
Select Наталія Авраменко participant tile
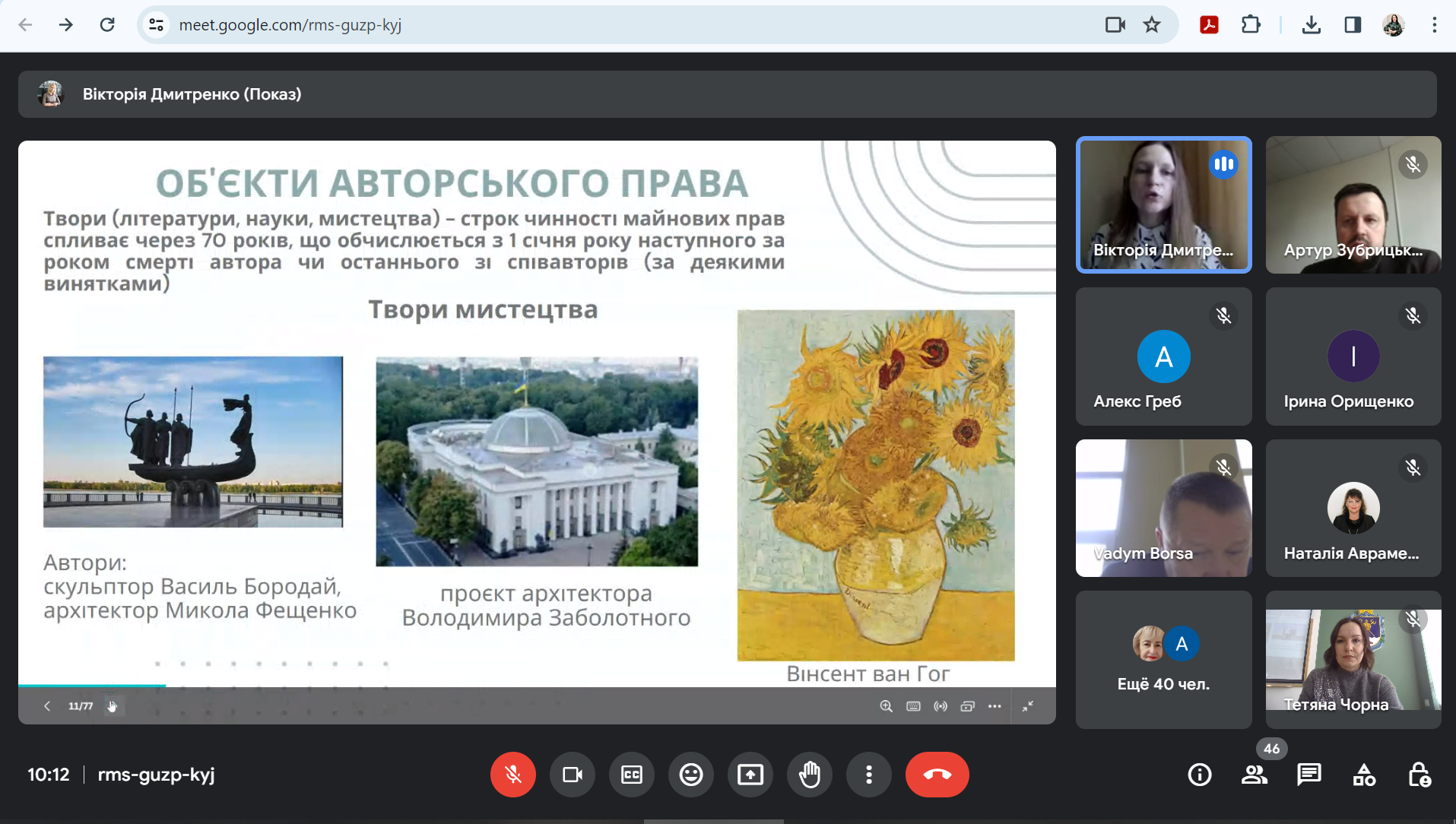pos(1353,508)
